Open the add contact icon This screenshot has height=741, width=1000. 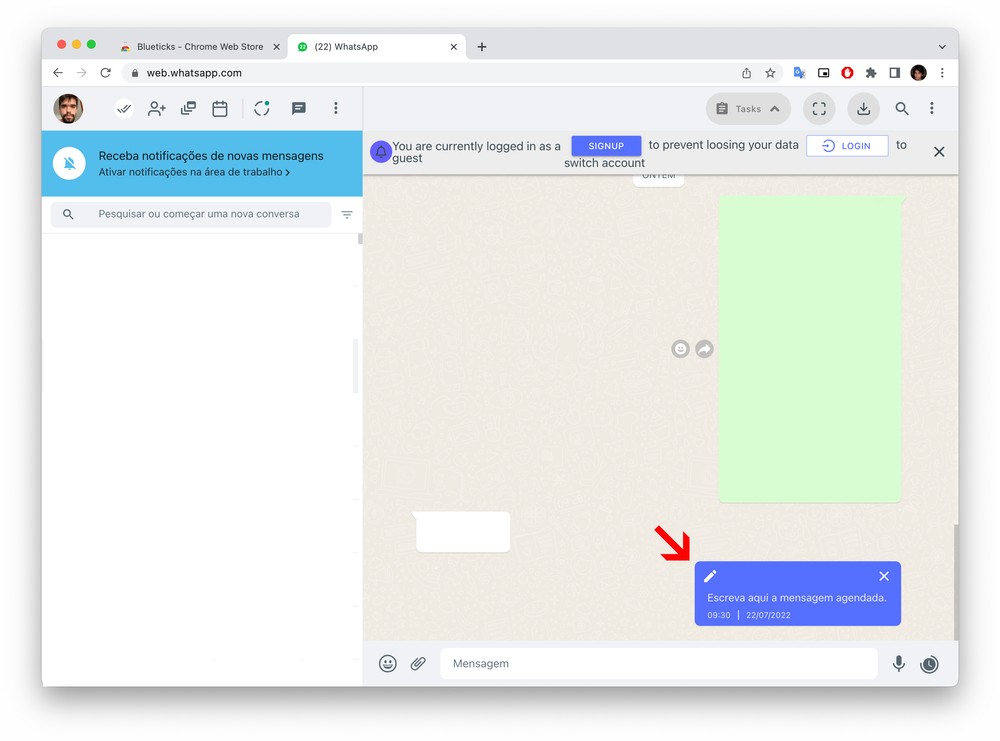157,109
